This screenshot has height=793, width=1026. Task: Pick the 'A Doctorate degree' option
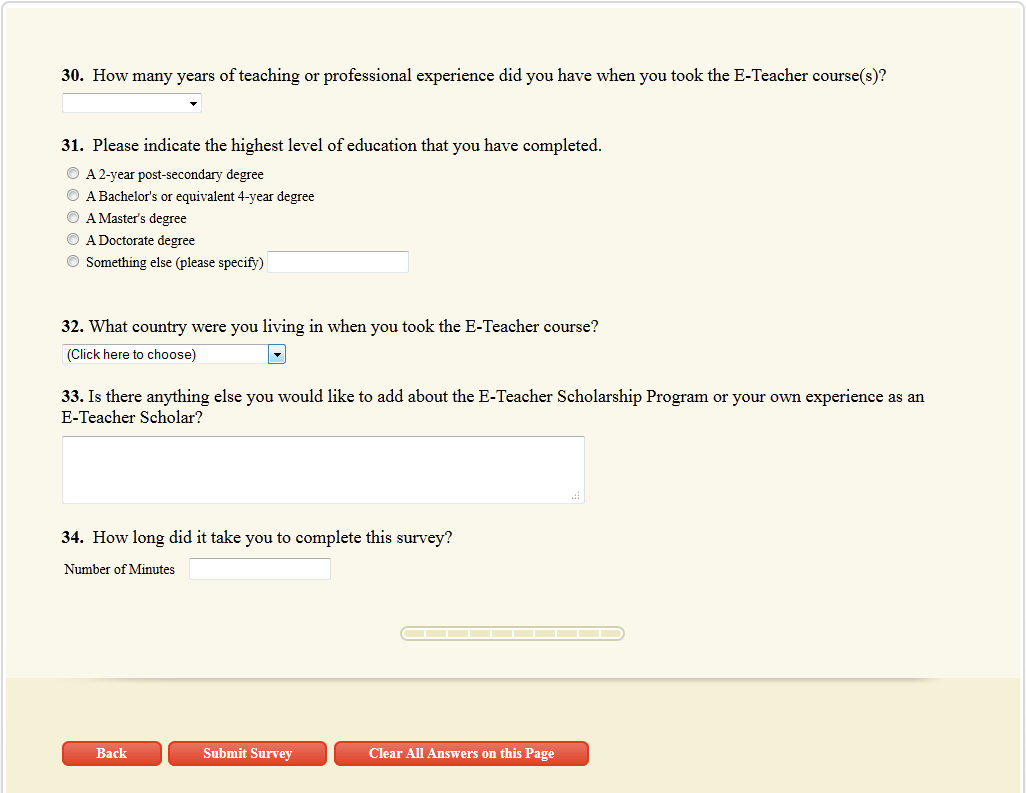(73, 240)
